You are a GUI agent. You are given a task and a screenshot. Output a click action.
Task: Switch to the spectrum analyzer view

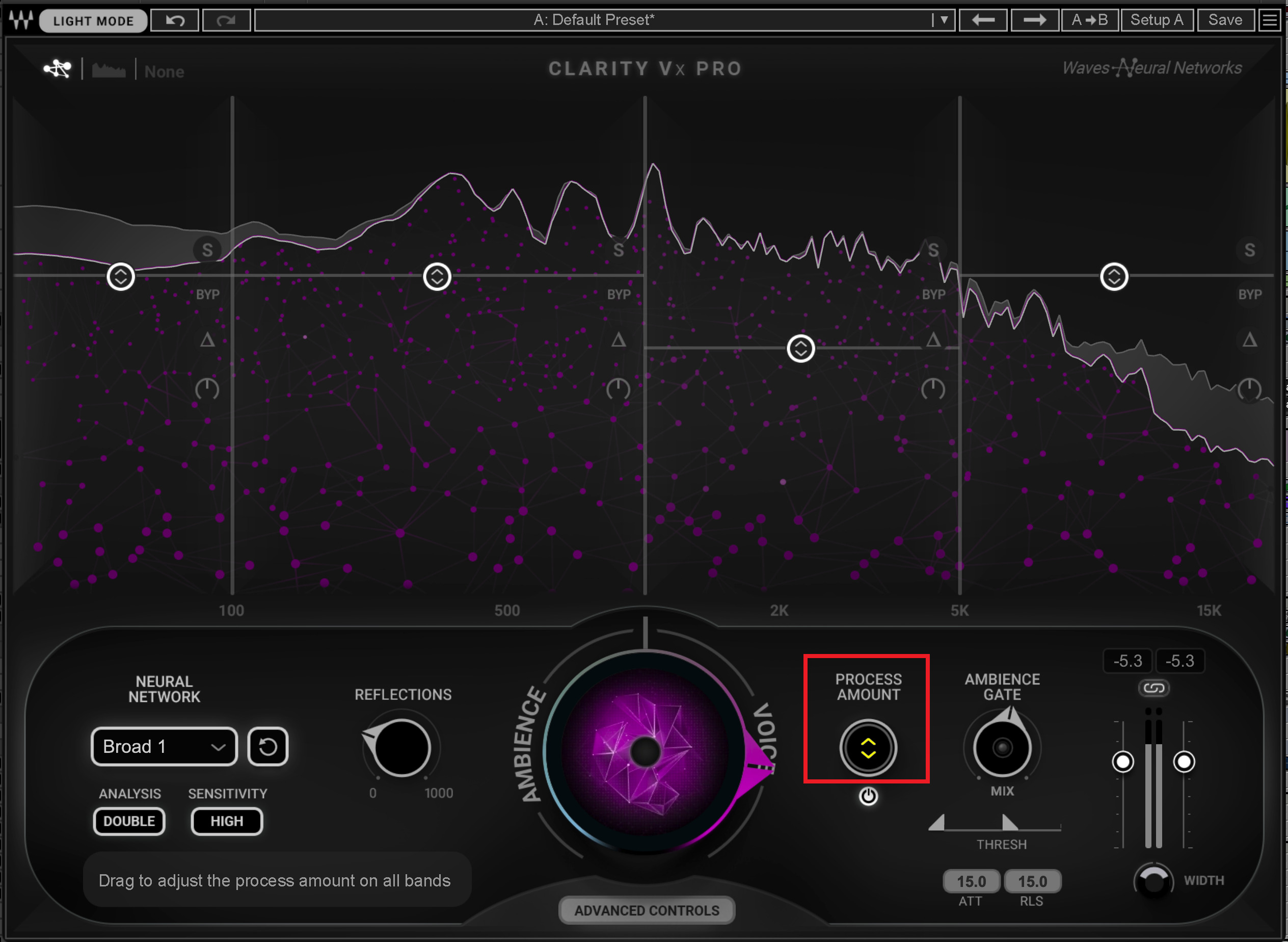click(x=109, y=70)
